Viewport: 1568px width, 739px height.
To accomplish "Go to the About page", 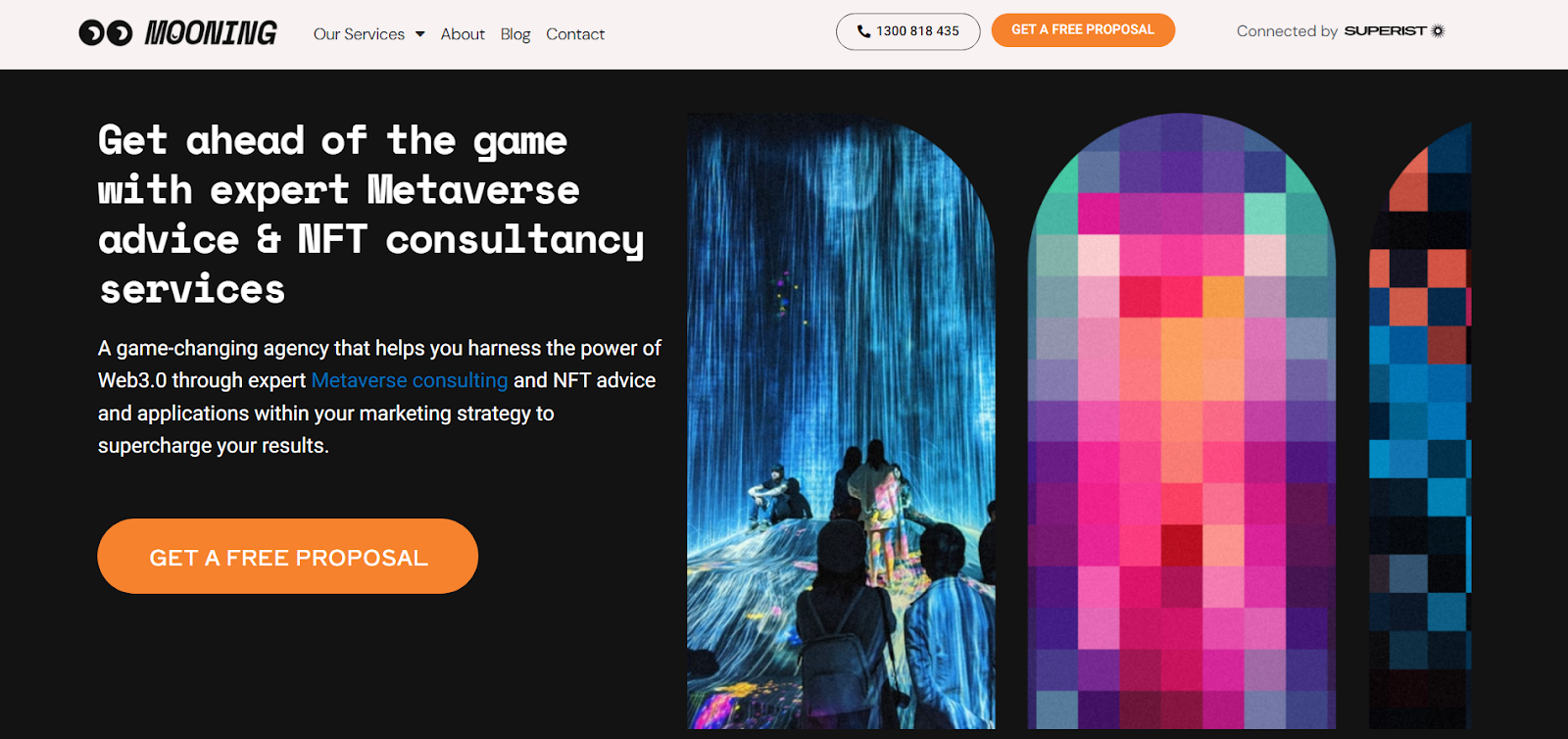I will click(x=463, y=34).
